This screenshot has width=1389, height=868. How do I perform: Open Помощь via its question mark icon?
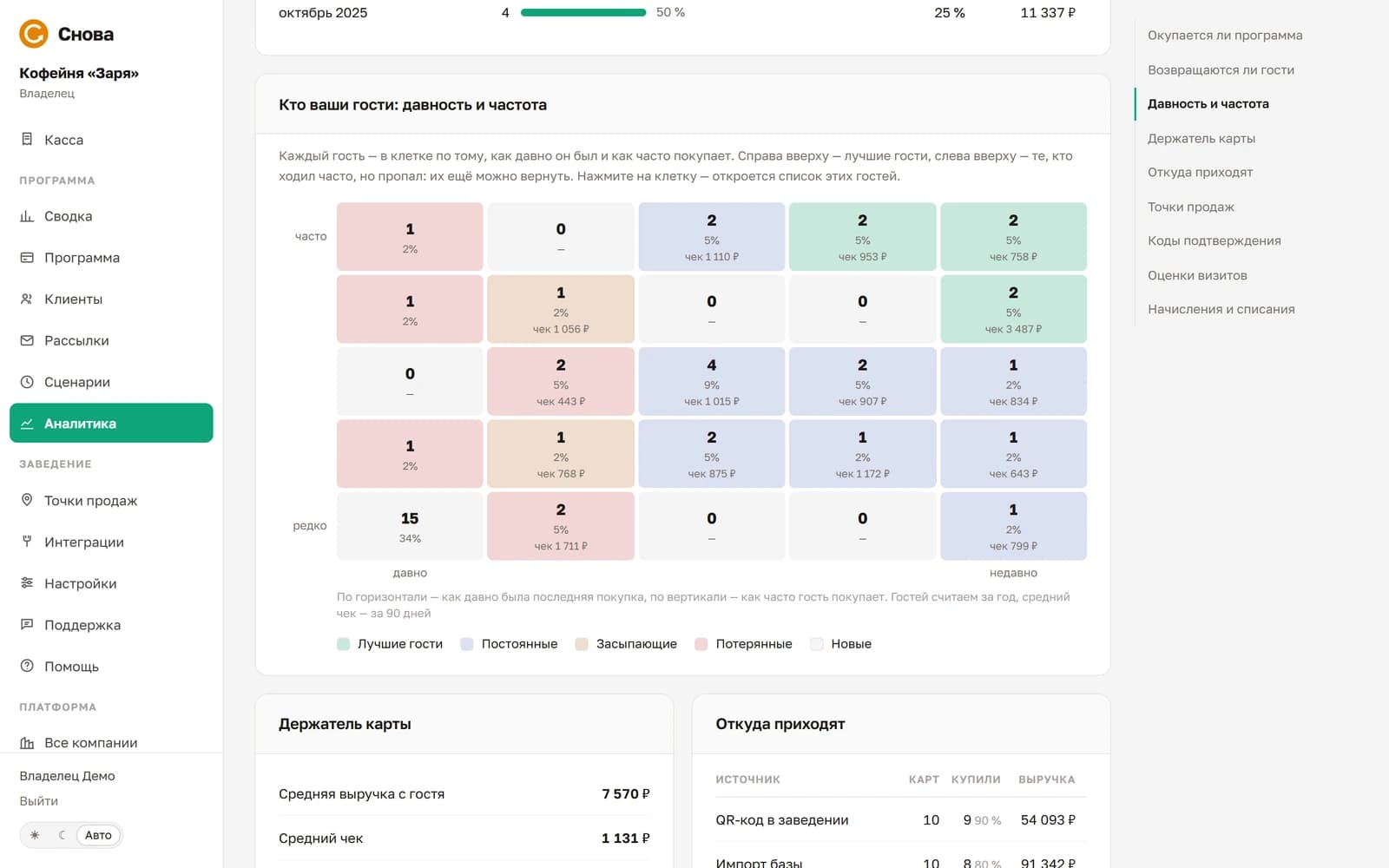pos(27,667)
